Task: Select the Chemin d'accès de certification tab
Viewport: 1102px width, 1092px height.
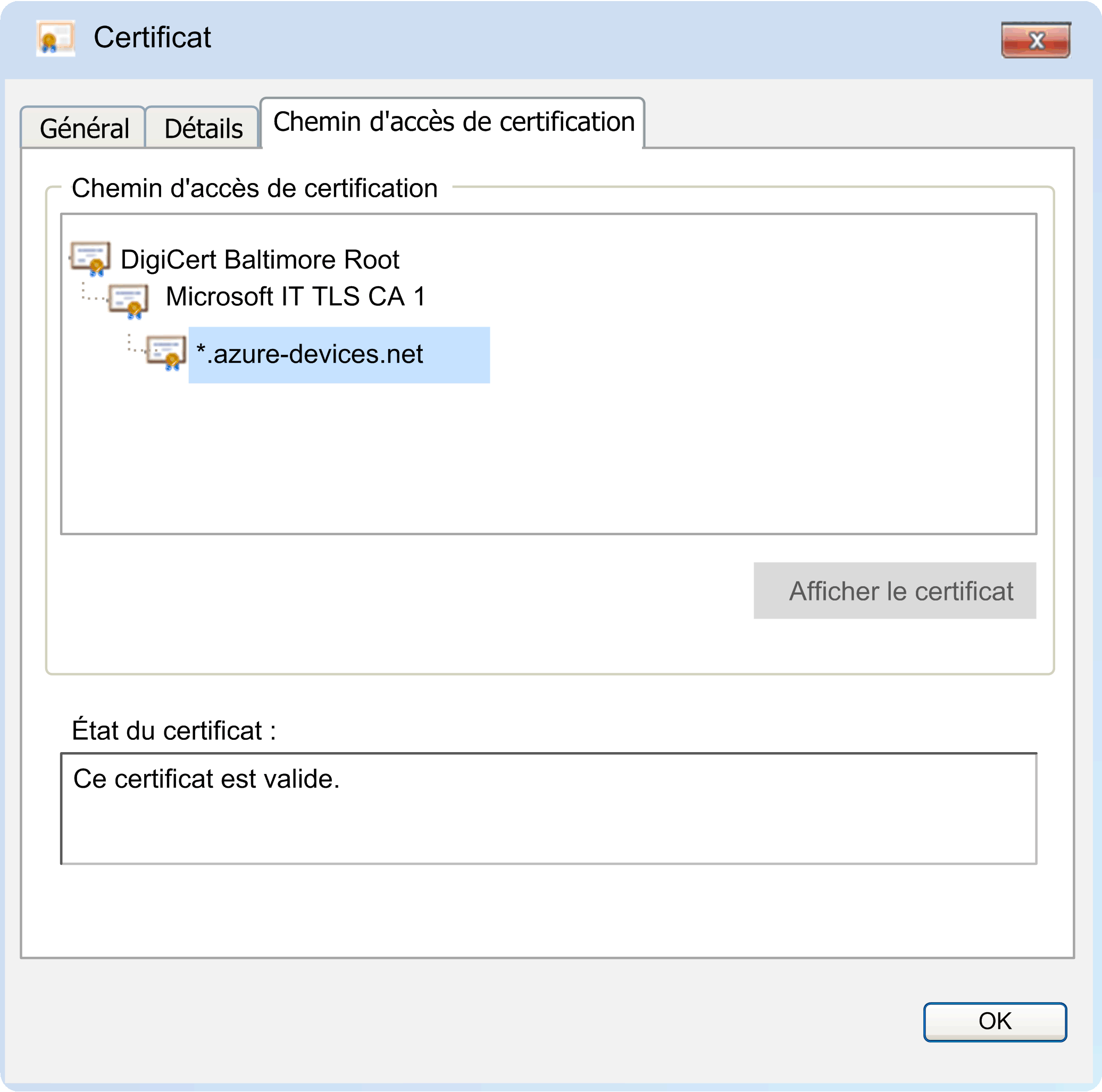Action: click(453, 122)
